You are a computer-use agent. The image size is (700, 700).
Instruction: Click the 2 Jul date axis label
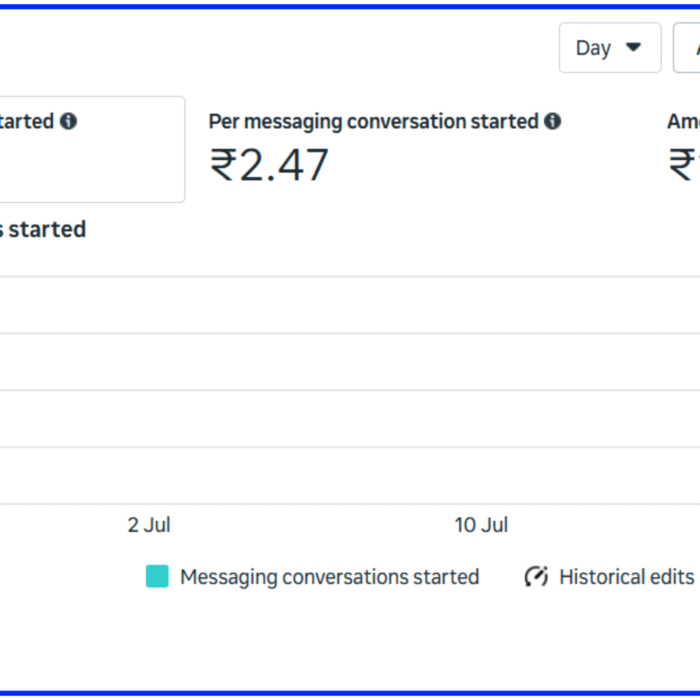pos(149,525)
